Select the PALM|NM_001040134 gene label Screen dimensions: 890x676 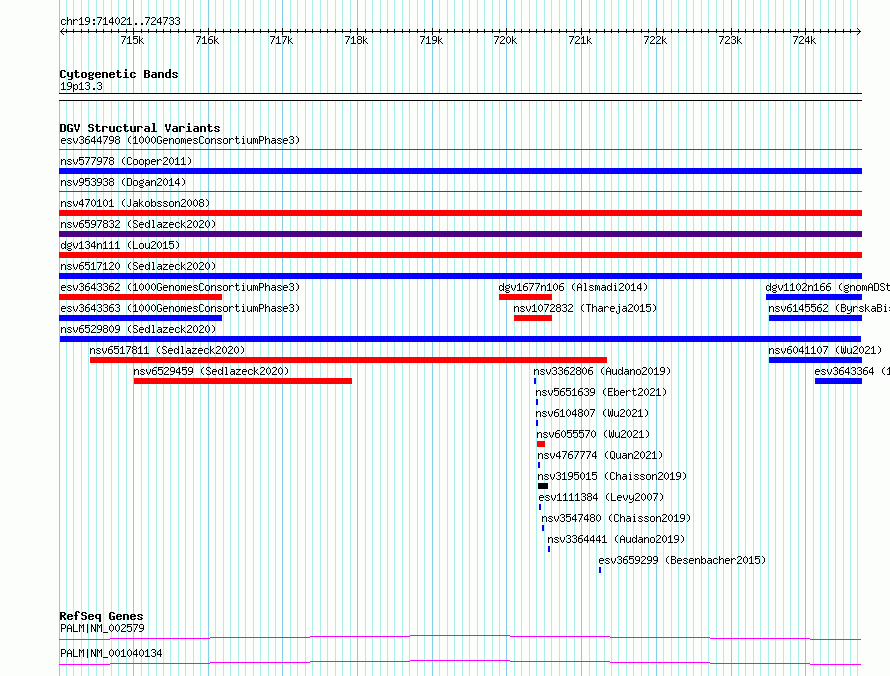pos(111,653)
